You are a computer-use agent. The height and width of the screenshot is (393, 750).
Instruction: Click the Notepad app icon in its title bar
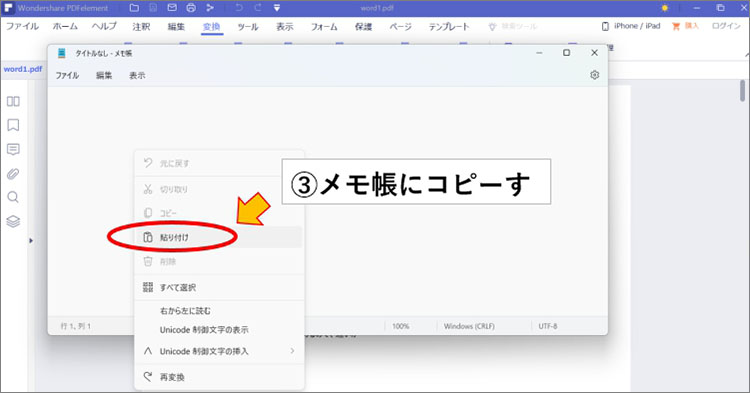(x=62, y=53)
